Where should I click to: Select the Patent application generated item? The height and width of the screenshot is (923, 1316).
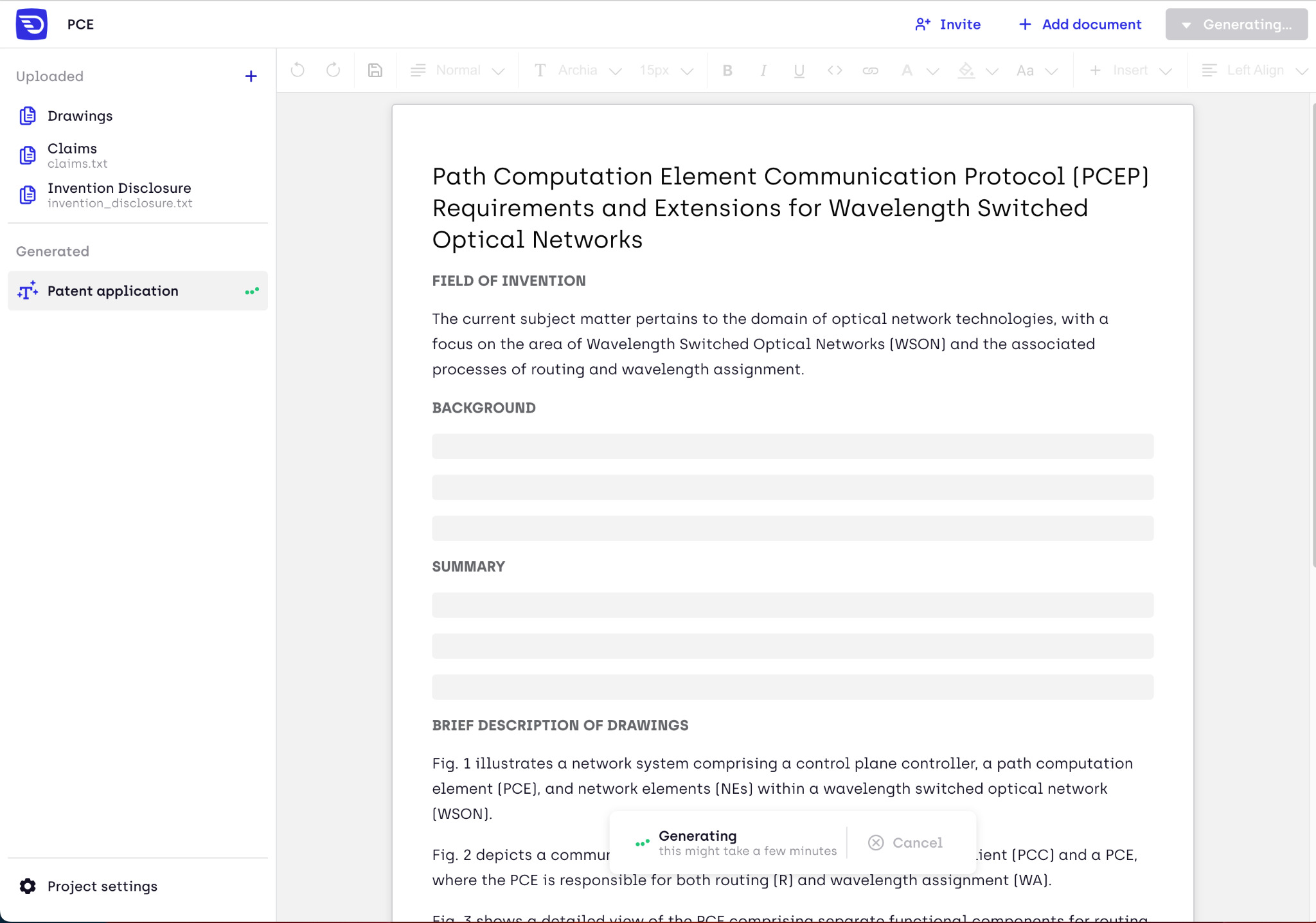click(112, 291)
